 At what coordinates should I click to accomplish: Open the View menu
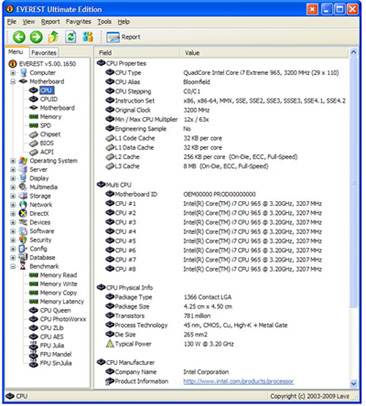28,22
